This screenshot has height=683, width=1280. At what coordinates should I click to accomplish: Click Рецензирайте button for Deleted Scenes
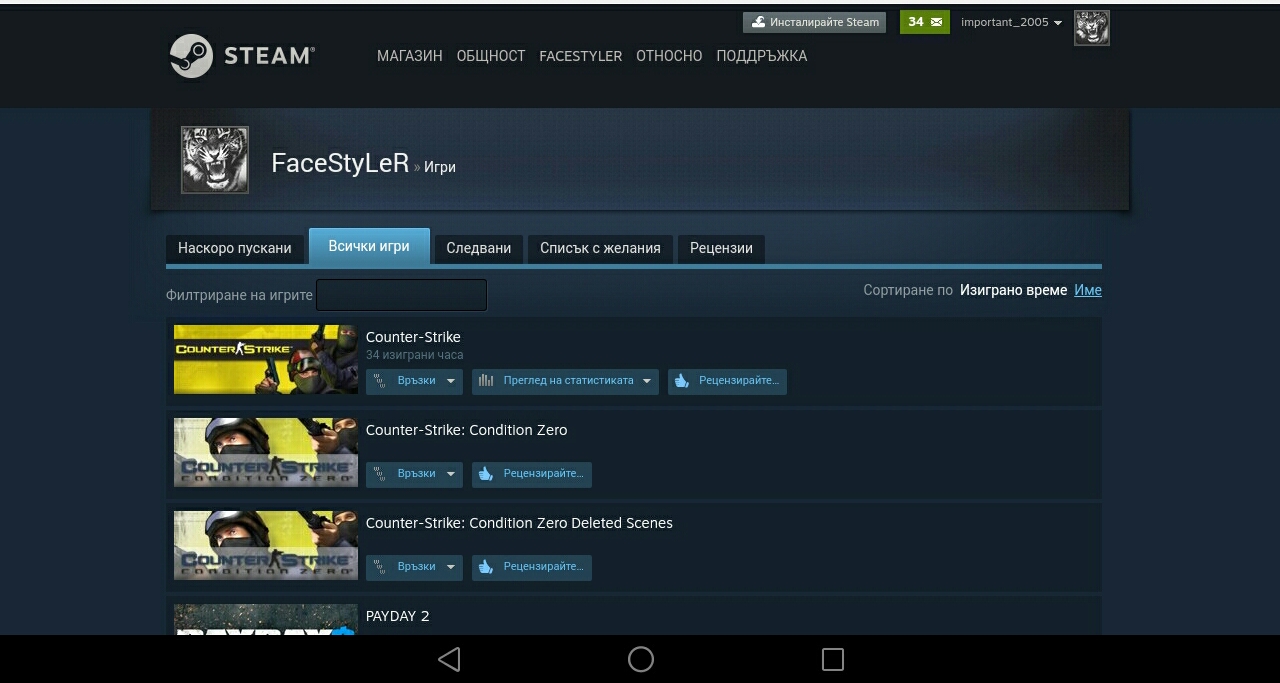pos(532,567)
